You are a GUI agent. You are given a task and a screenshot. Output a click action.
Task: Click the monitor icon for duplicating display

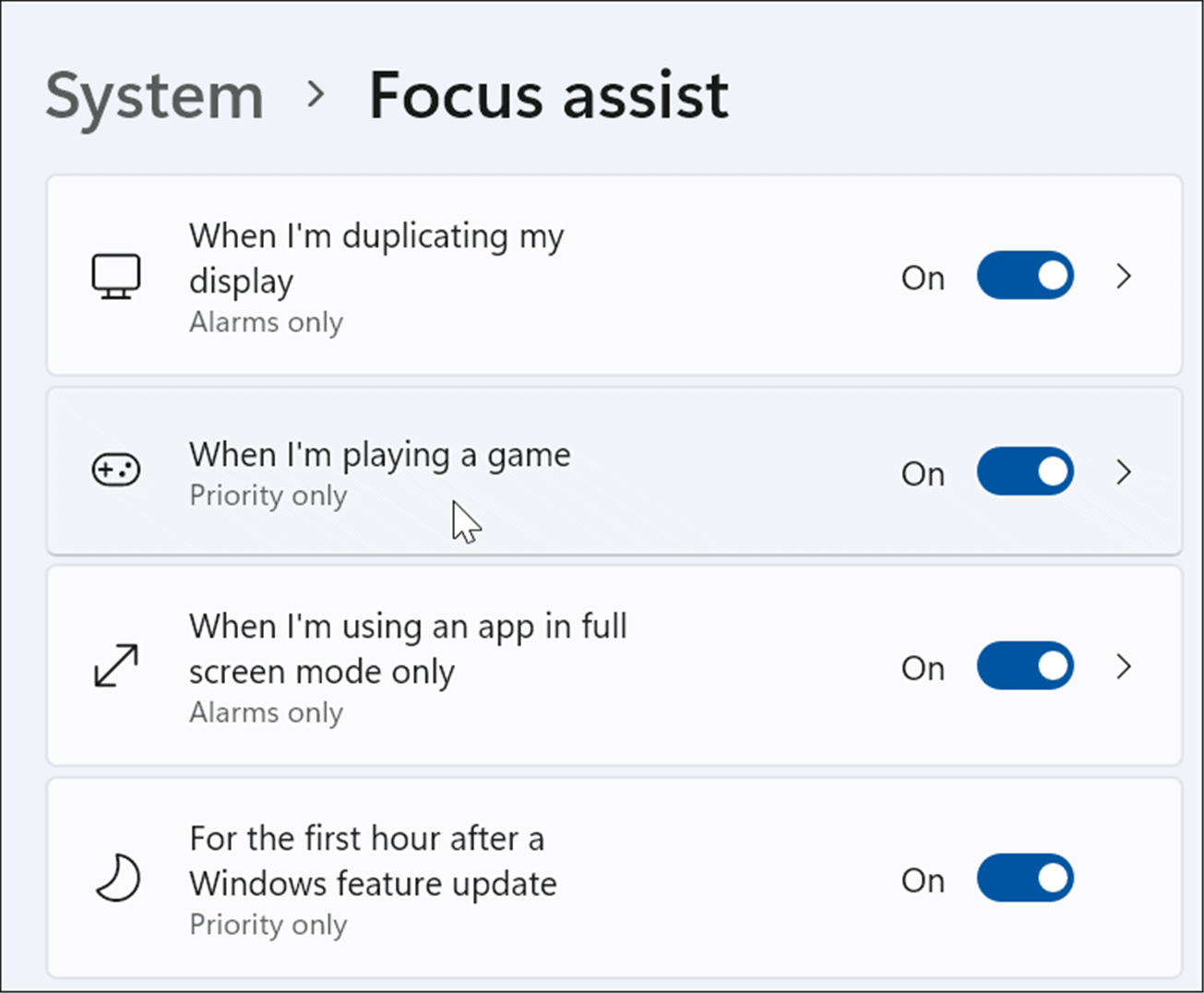tap(116, 275)
